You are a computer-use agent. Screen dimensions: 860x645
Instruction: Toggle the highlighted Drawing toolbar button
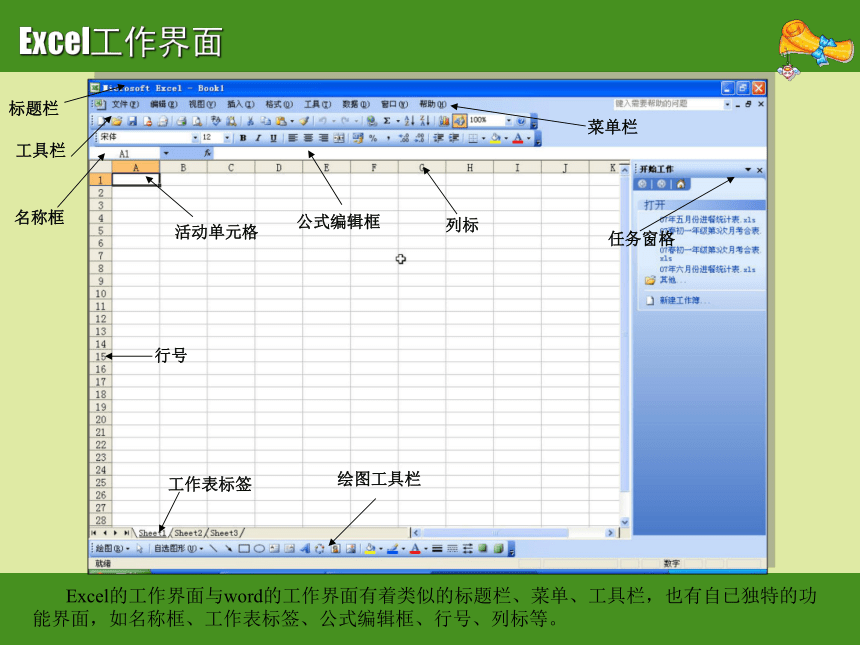[459, 121]
